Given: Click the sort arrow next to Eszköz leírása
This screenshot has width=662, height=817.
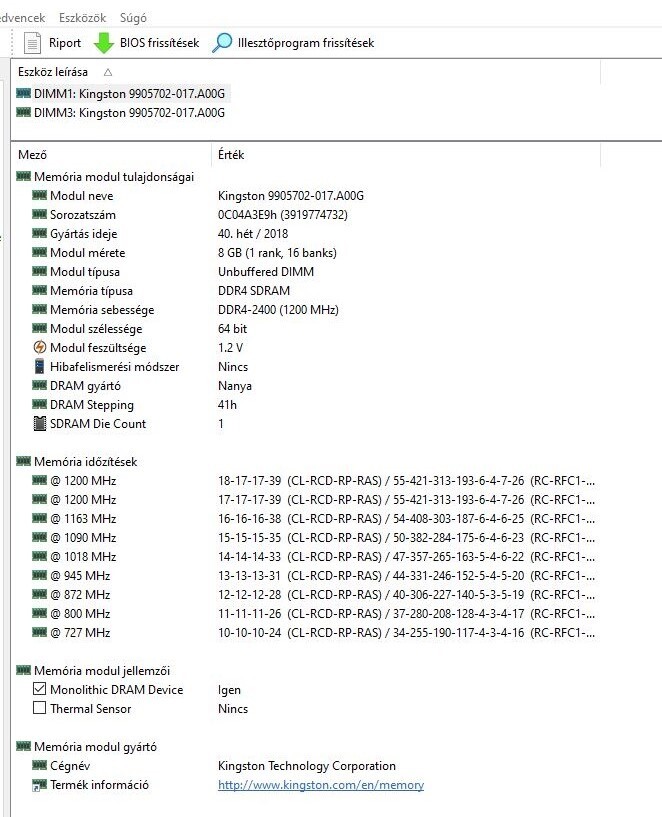Looking at the screenshot, I should coord(108,72).
